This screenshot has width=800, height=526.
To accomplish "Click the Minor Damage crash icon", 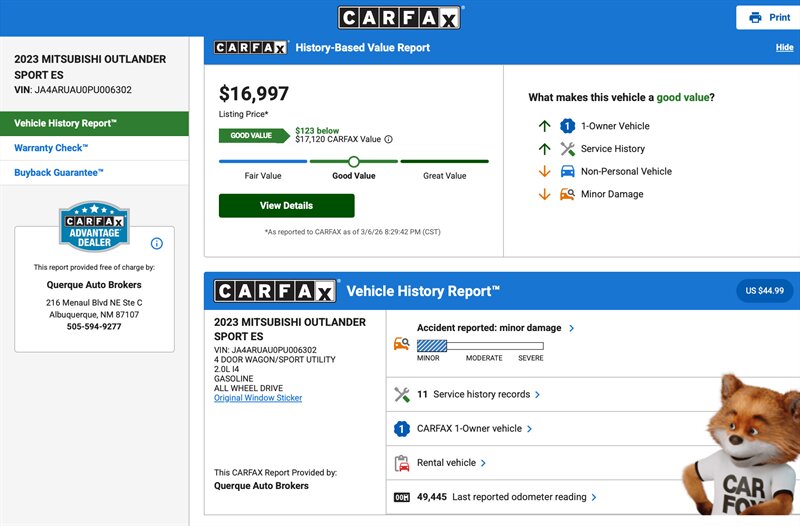I will tap(567, 194).
